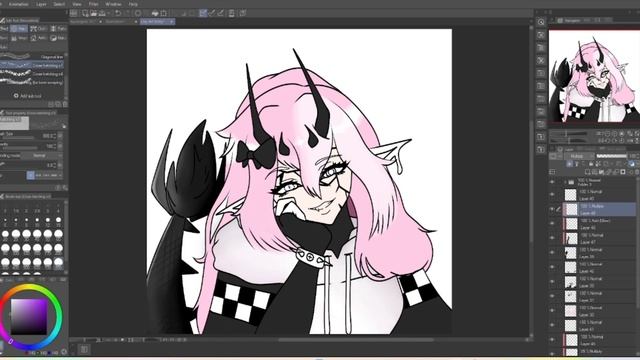The width and height of the screenshot is (640, 360).
Task: Adjust the Navigator zoom slider
Action: pos(569,133)
